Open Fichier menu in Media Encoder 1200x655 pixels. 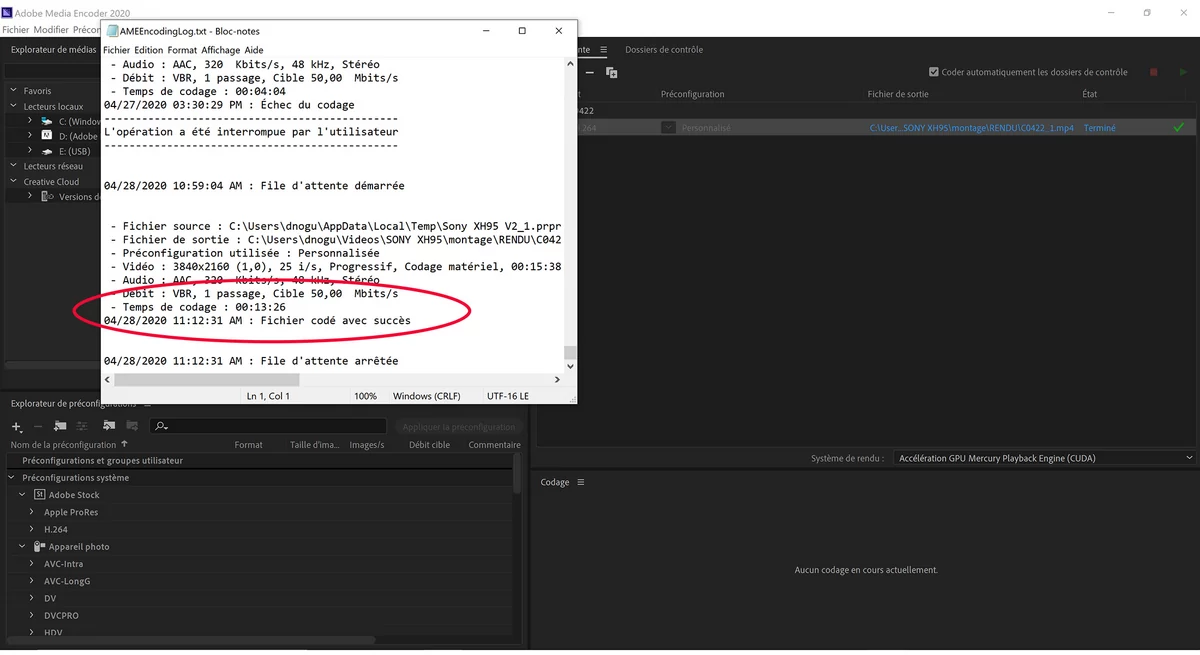16,30
